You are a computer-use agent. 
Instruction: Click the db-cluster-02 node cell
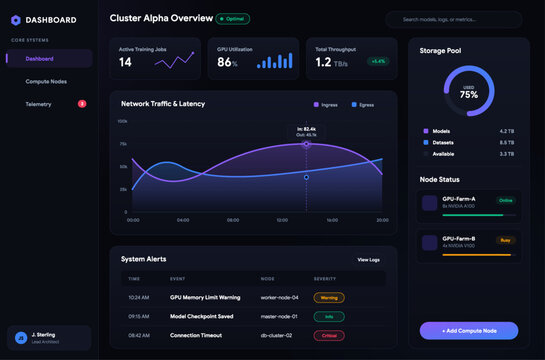[x=276, y=335]
